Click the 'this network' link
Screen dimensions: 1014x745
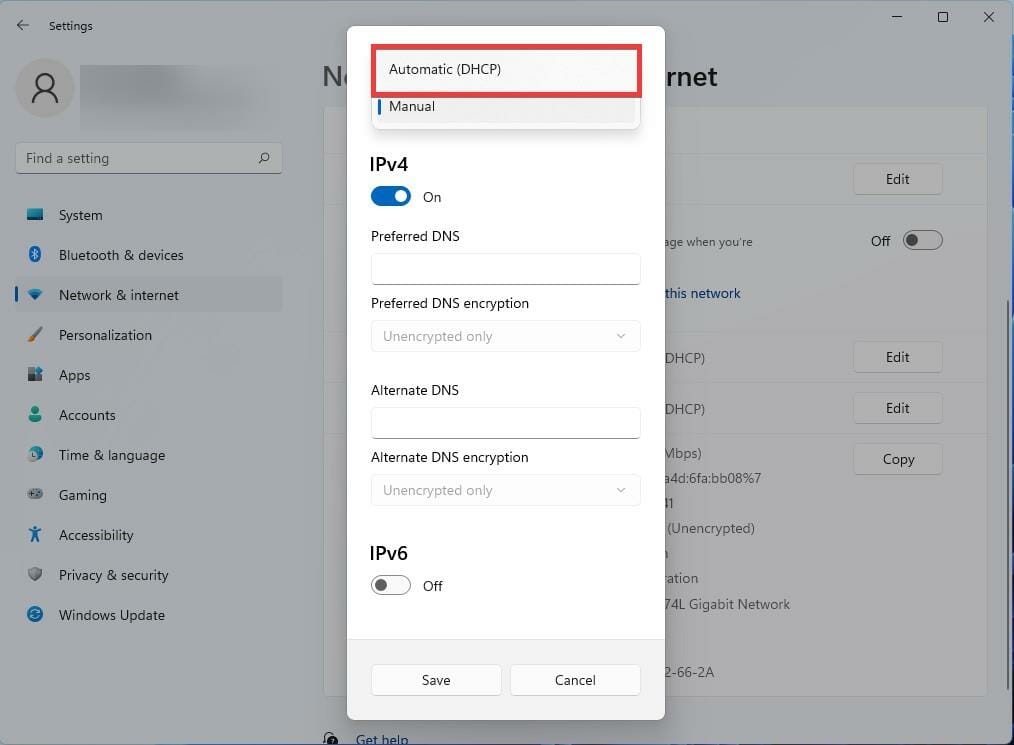pos(702,293)
